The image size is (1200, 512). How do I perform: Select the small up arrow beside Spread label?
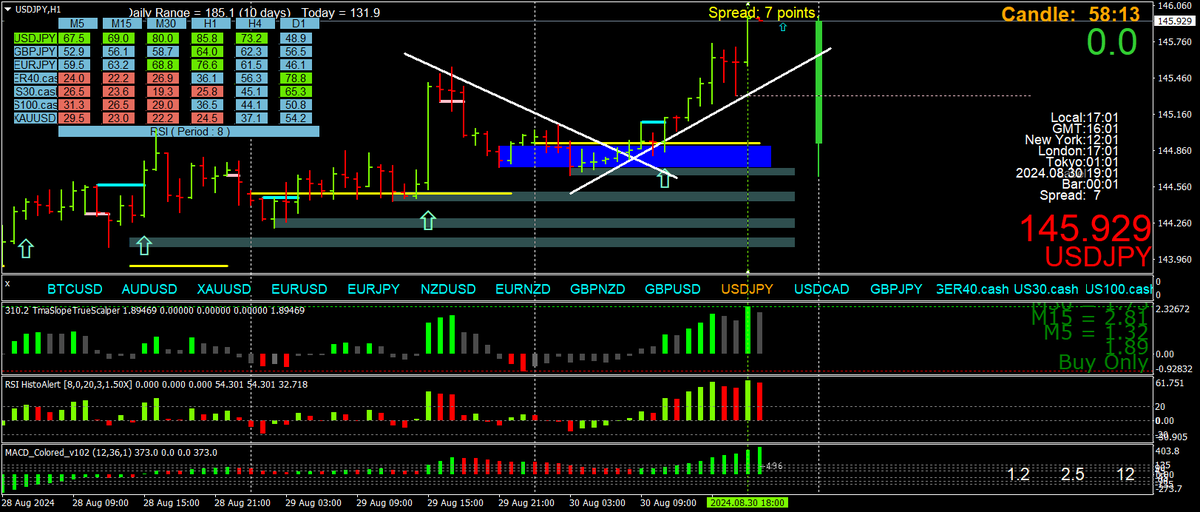click(782, 27)
